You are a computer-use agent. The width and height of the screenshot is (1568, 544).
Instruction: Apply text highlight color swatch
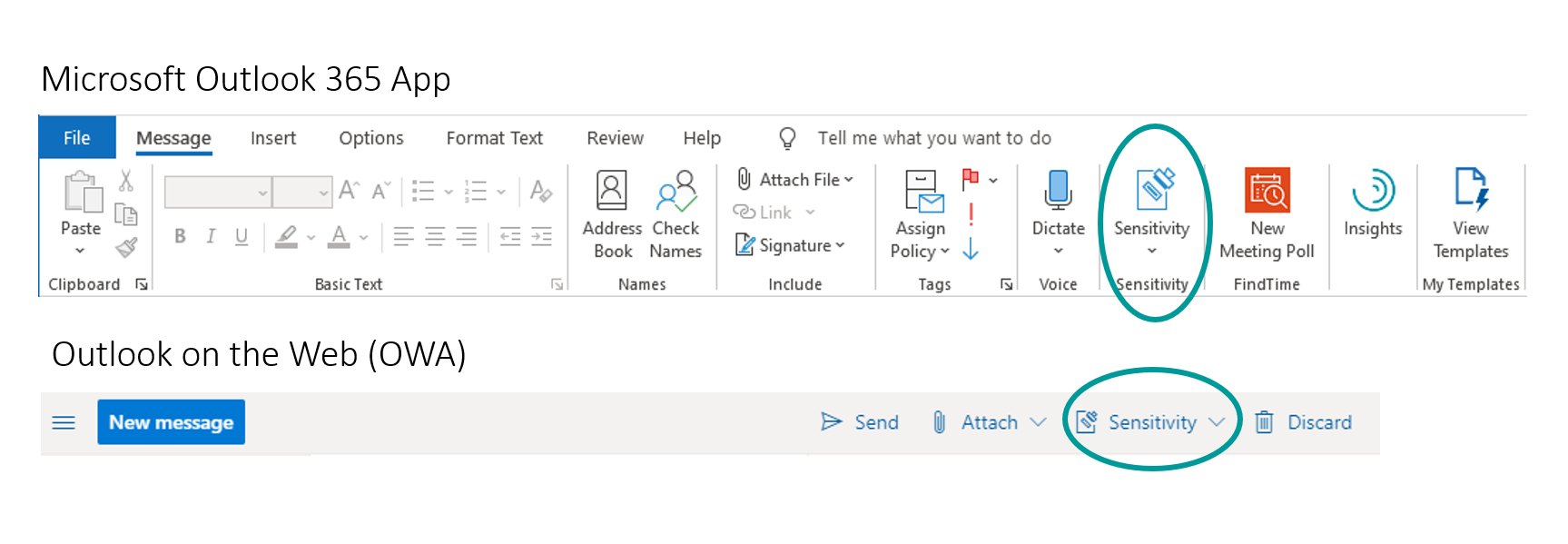pyautogui.click(x=287, y=237)
